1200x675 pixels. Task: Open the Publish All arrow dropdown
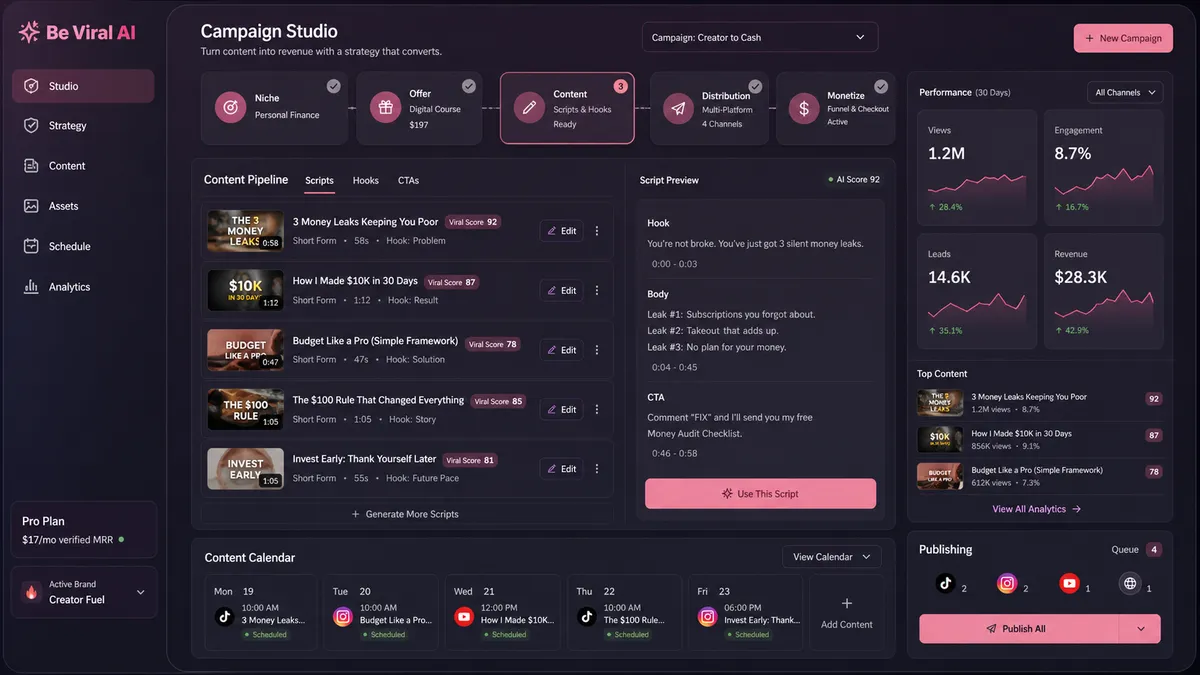click(1140, 629)
